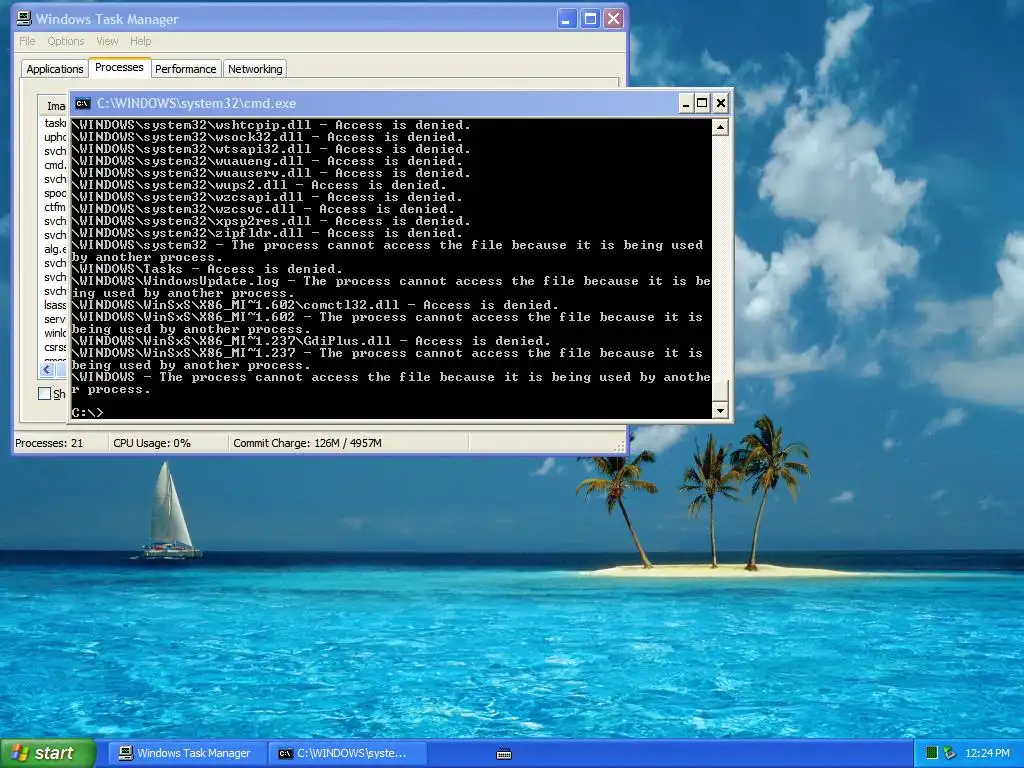This screenshot has height=768, width=1024.
Task: Maximize the cmd.exe window
Action: point(702,103)
